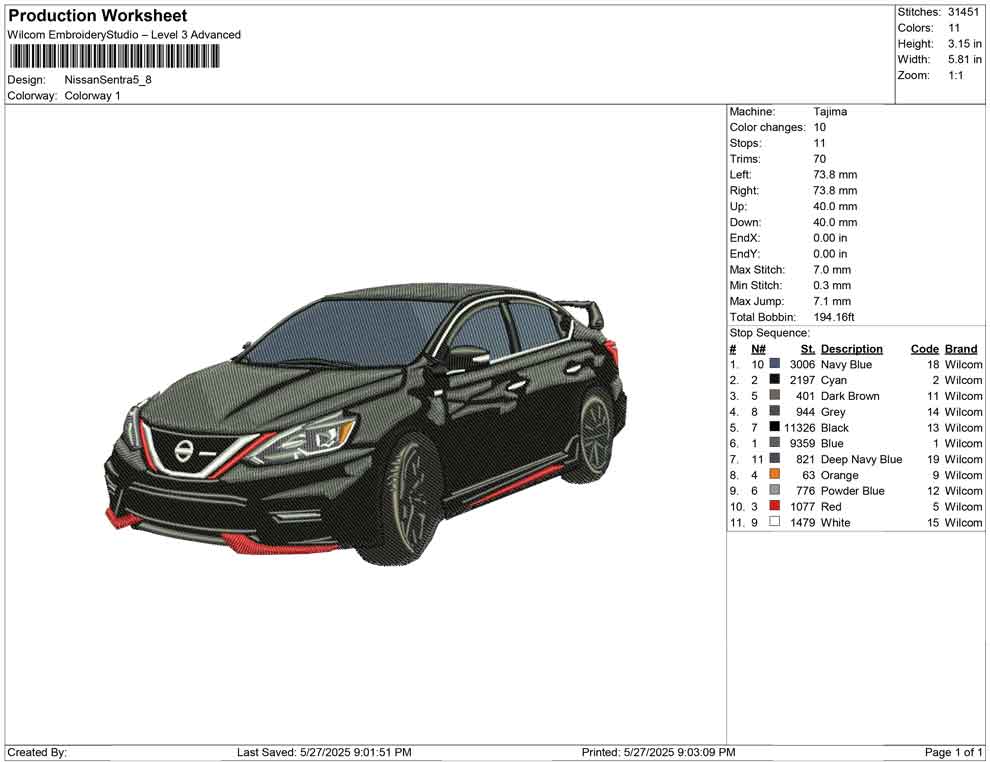Click the stitch count 11326 in Black row
Viewport: 990px width, 762px height.
coord(799,427)
